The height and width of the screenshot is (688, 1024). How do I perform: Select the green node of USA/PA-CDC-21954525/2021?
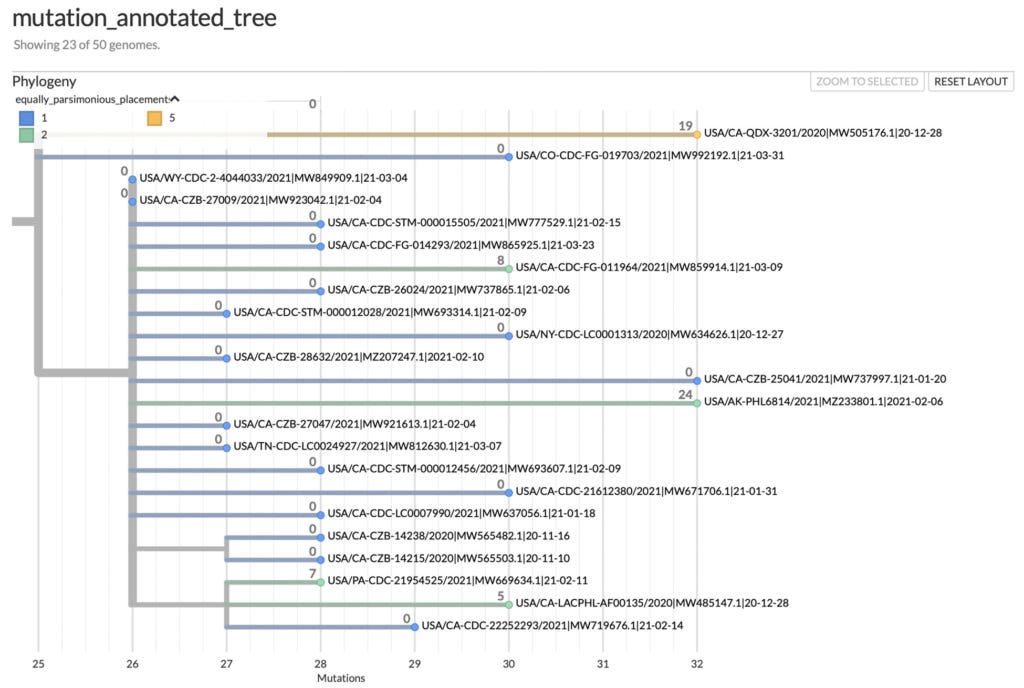coord(321,582)
